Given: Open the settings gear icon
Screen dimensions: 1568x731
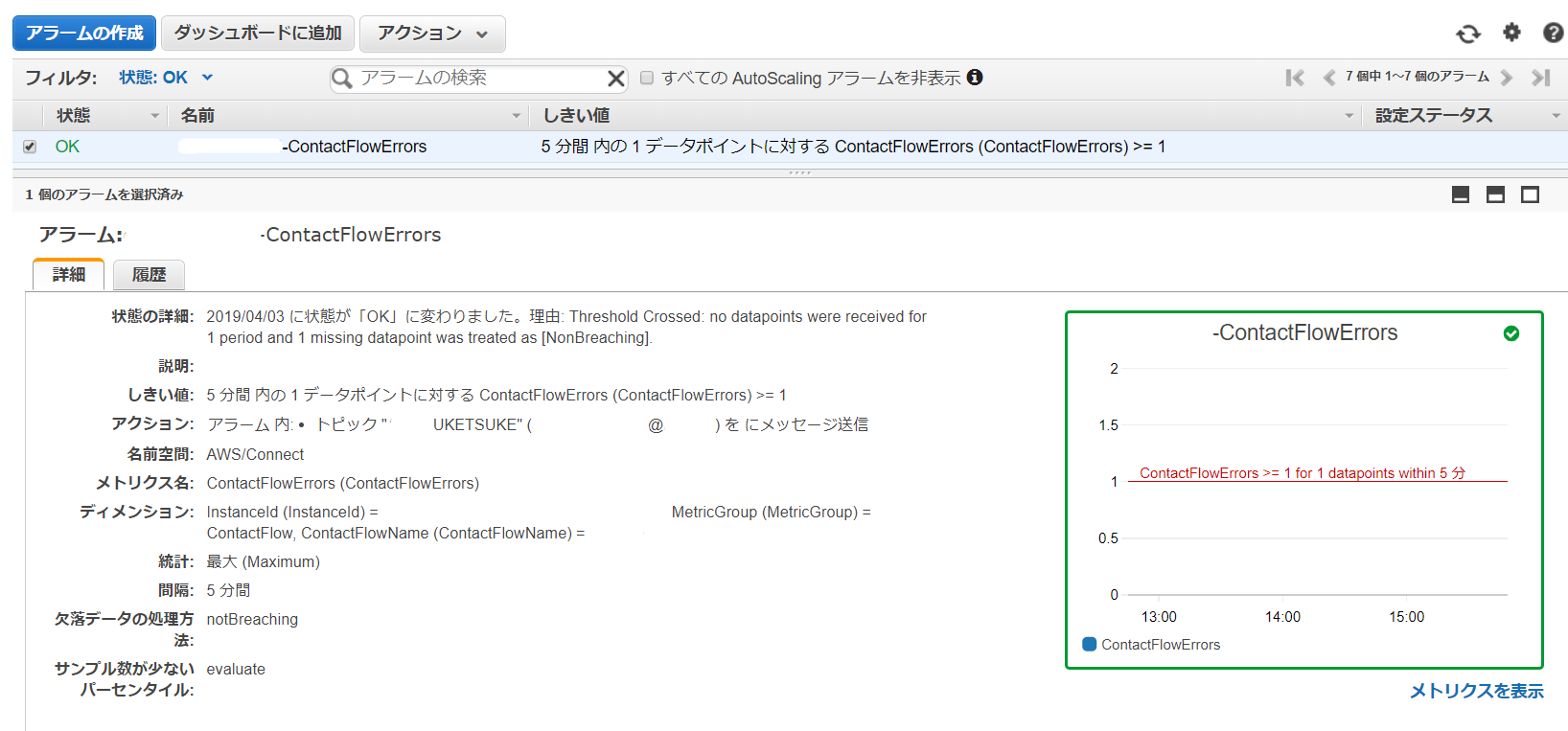Looking at the screenshot, I should point(1511,33).
